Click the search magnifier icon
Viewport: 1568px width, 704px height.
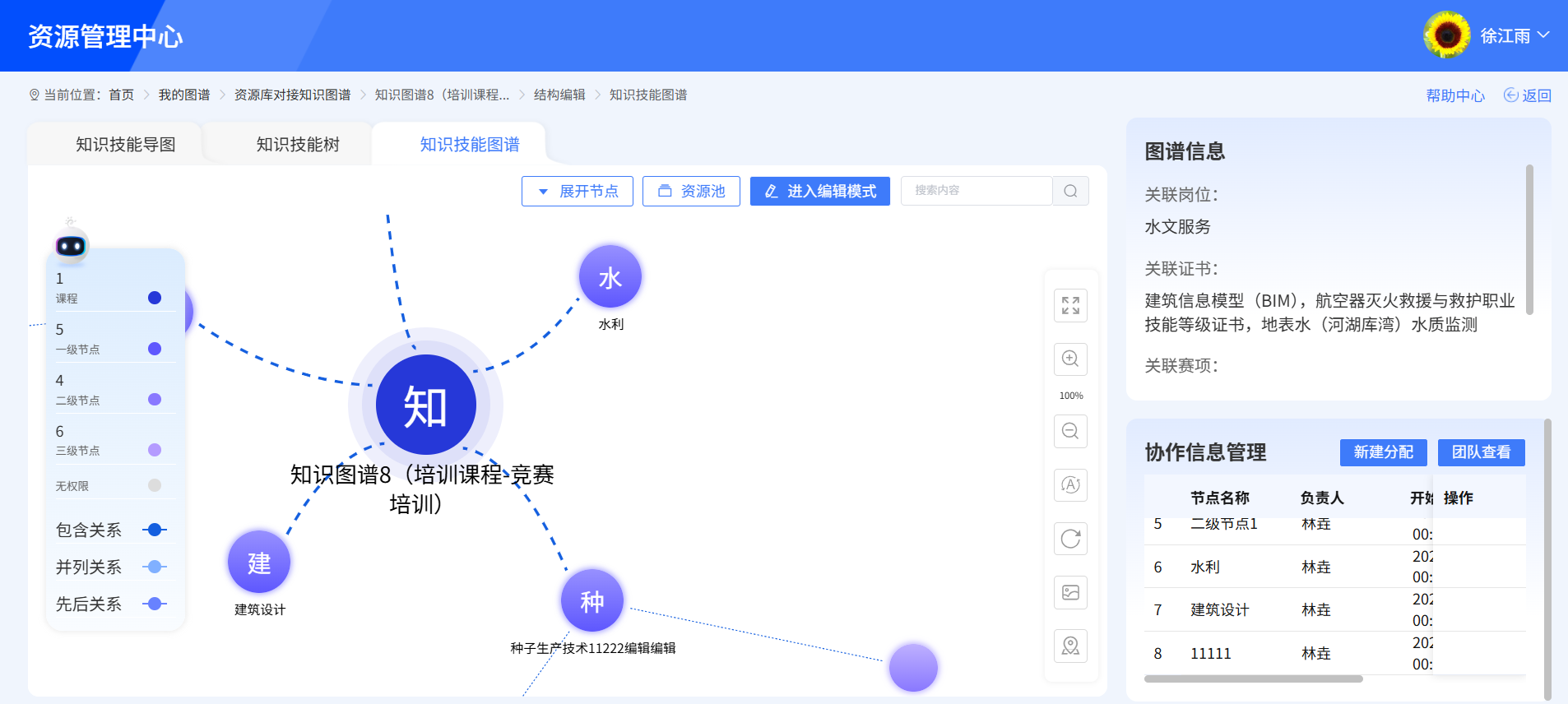click(x=1070, y=191)
